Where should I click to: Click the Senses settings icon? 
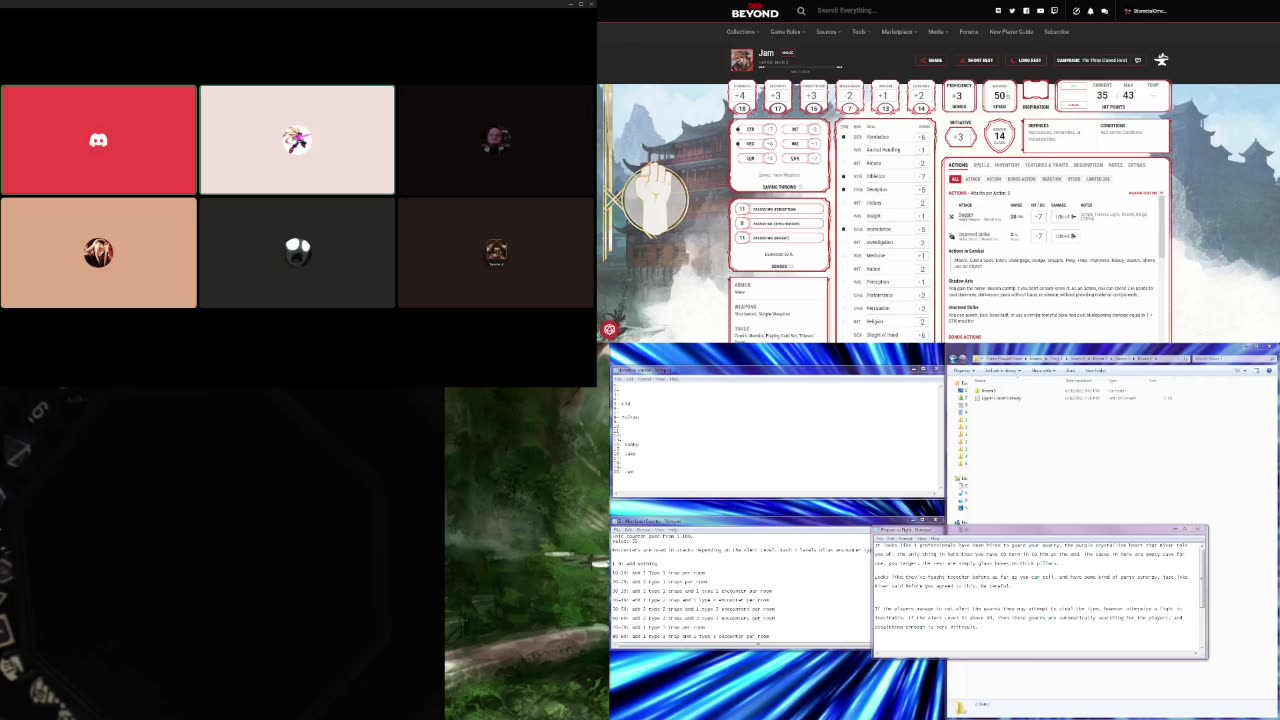pyautogui.click(x=790, y=266)
